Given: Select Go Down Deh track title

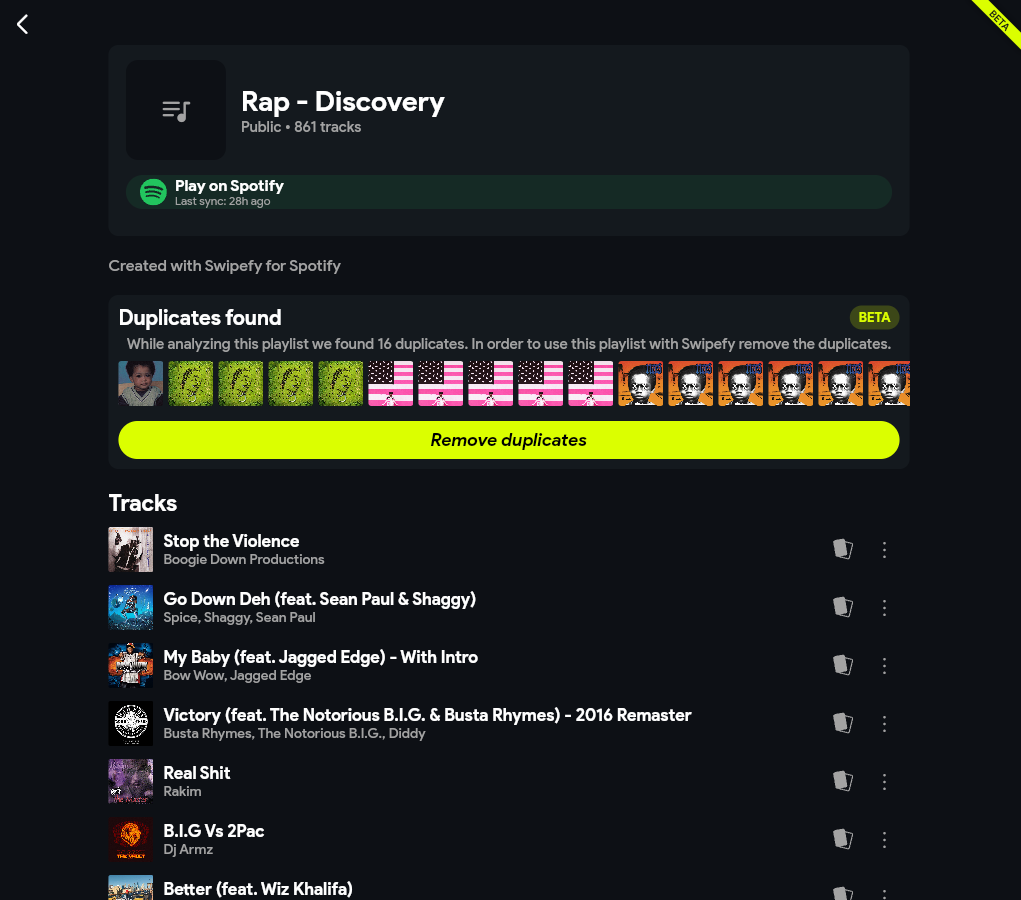Looking at the screenshot, I should (320, 599).
